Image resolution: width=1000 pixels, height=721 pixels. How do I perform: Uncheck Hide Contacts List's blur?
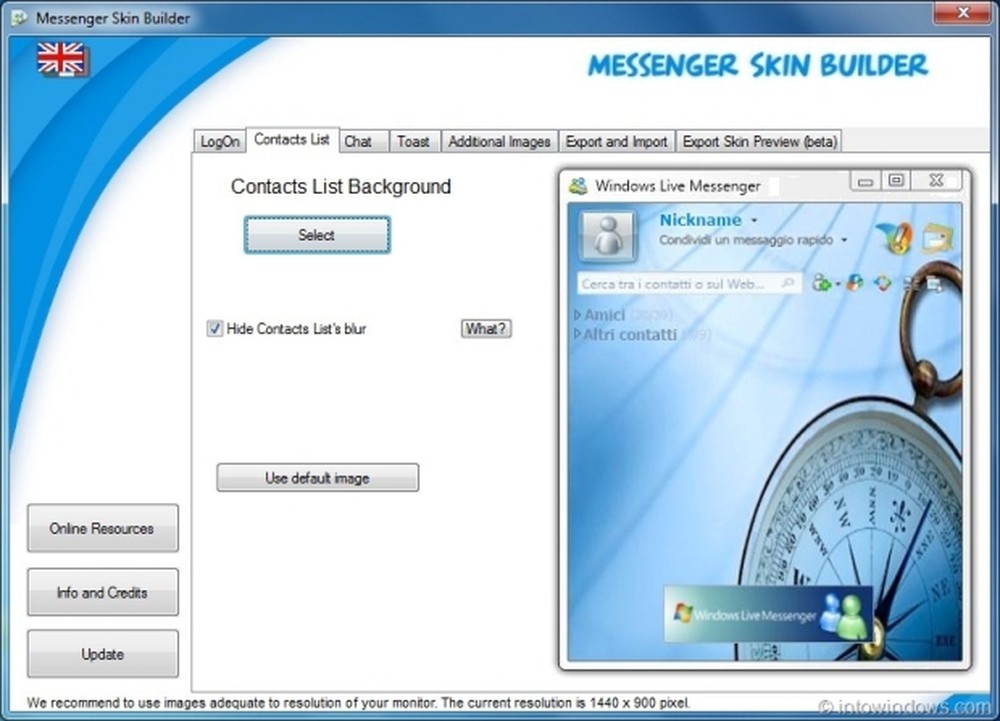click(x=213, y=328)
